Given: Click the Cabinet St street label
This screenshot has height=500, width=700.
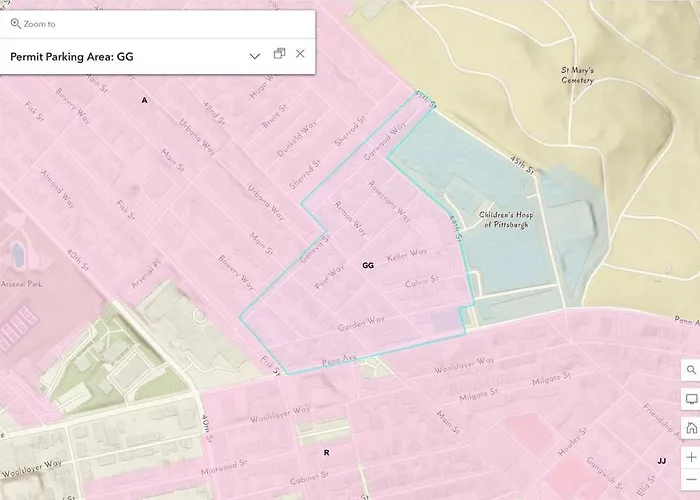Looking at the screenshot, I should (309, 478).
